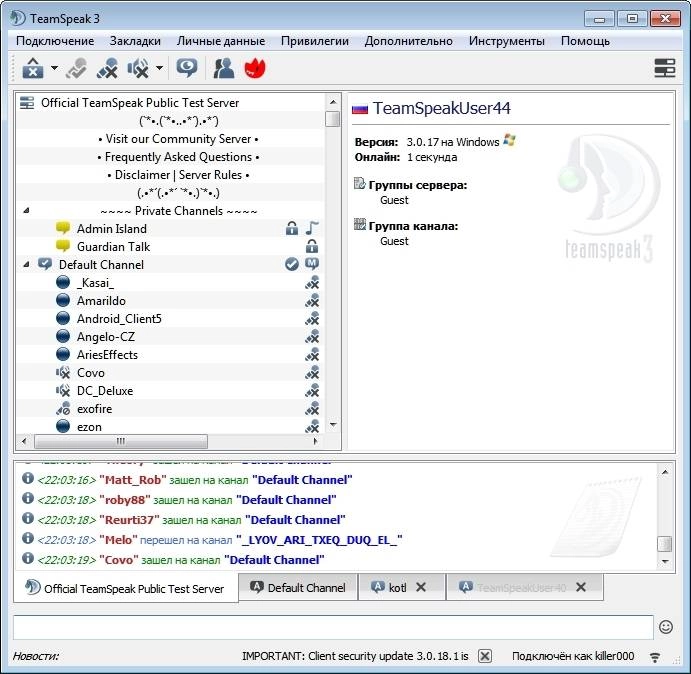Collapse the Private Channels section

(x=26, y=211)
